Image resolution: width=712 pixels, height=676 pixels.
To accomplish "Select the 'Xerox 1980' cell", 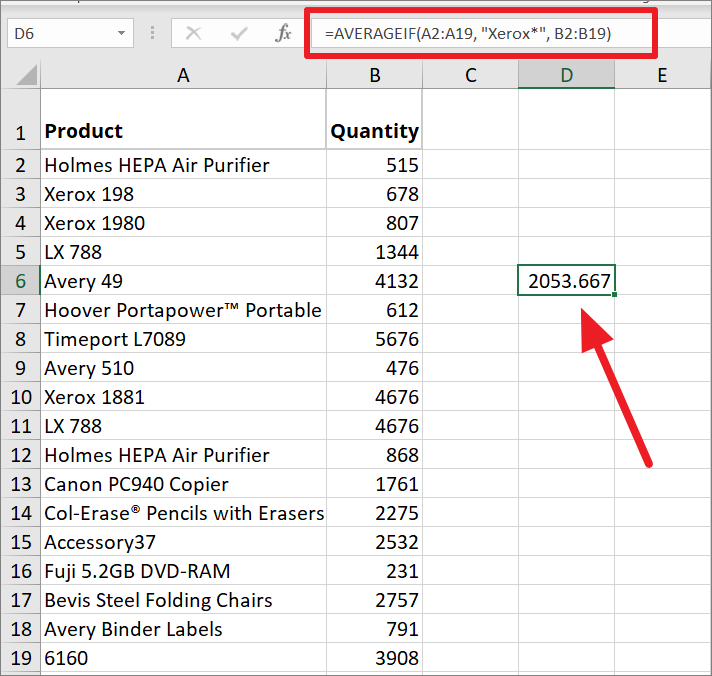I will click(183, 223).
